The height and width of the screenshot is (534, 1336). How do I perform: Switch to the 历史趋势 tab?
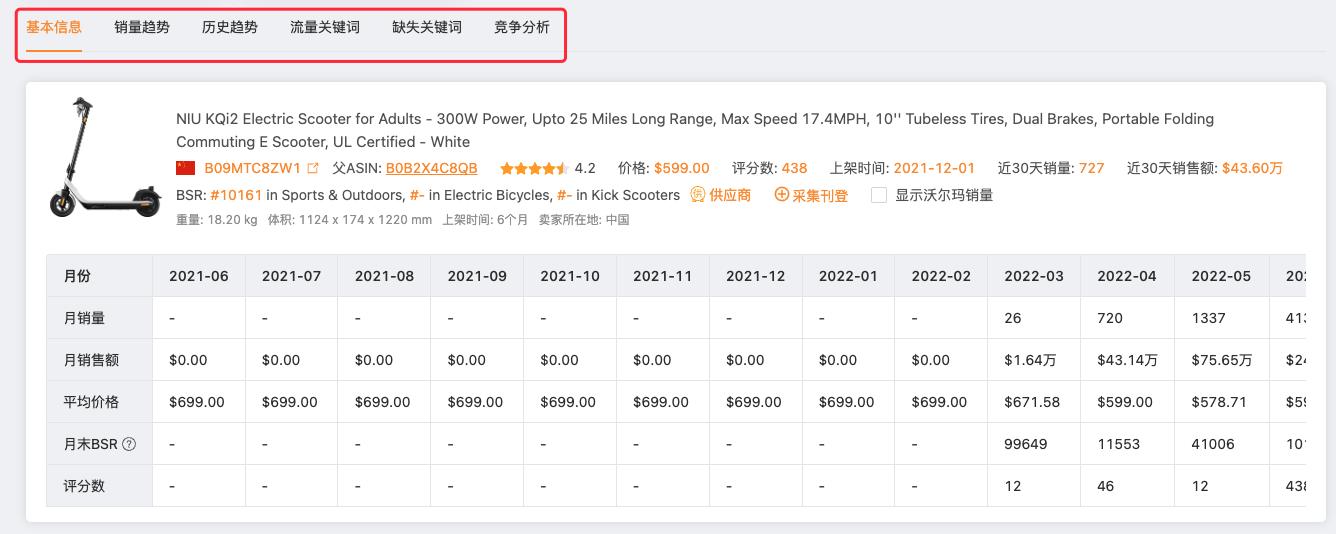tap(230, 27)
